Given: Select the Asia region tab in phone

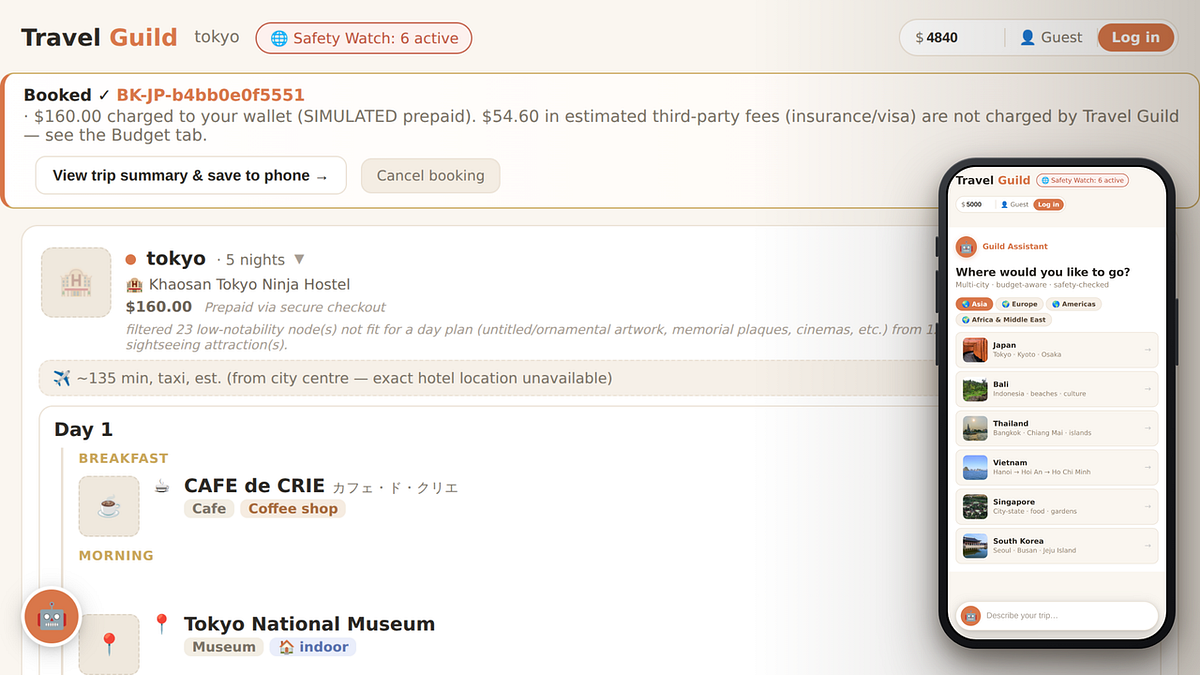Looking at the screenshot, I should [x=975, y=304].
